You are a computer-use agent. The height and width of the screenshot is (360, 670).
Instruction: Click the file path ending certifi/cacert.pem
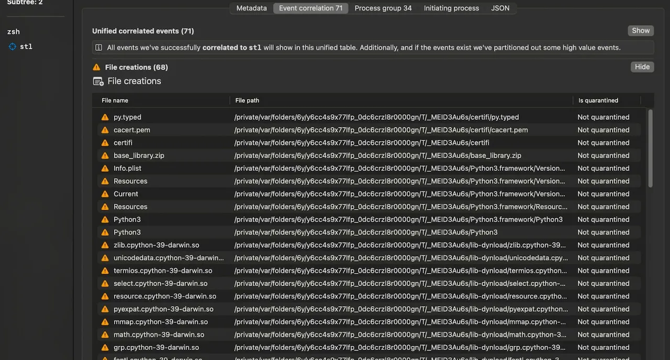coord(381,130)
